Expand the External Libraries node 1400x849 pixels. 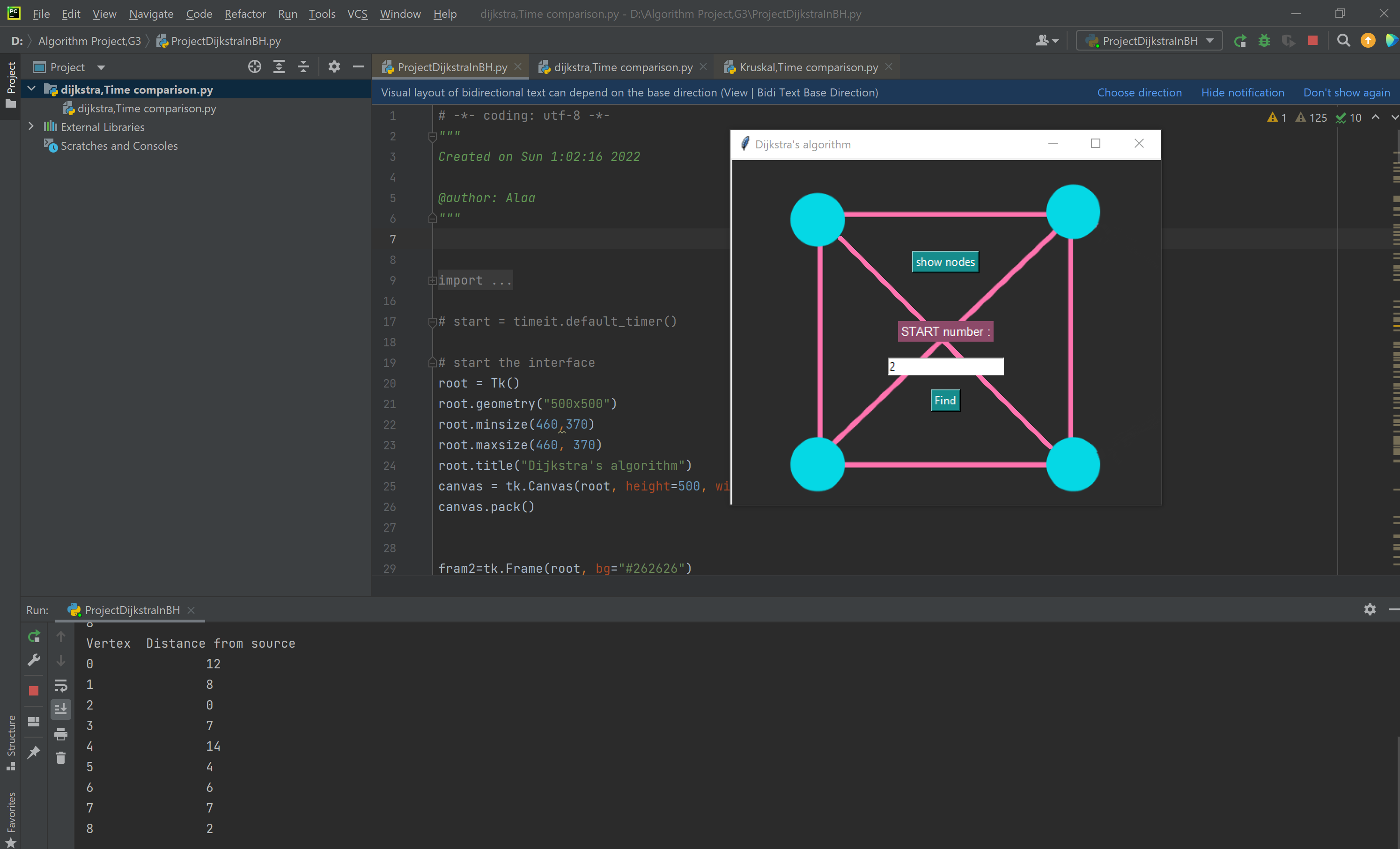31,127
